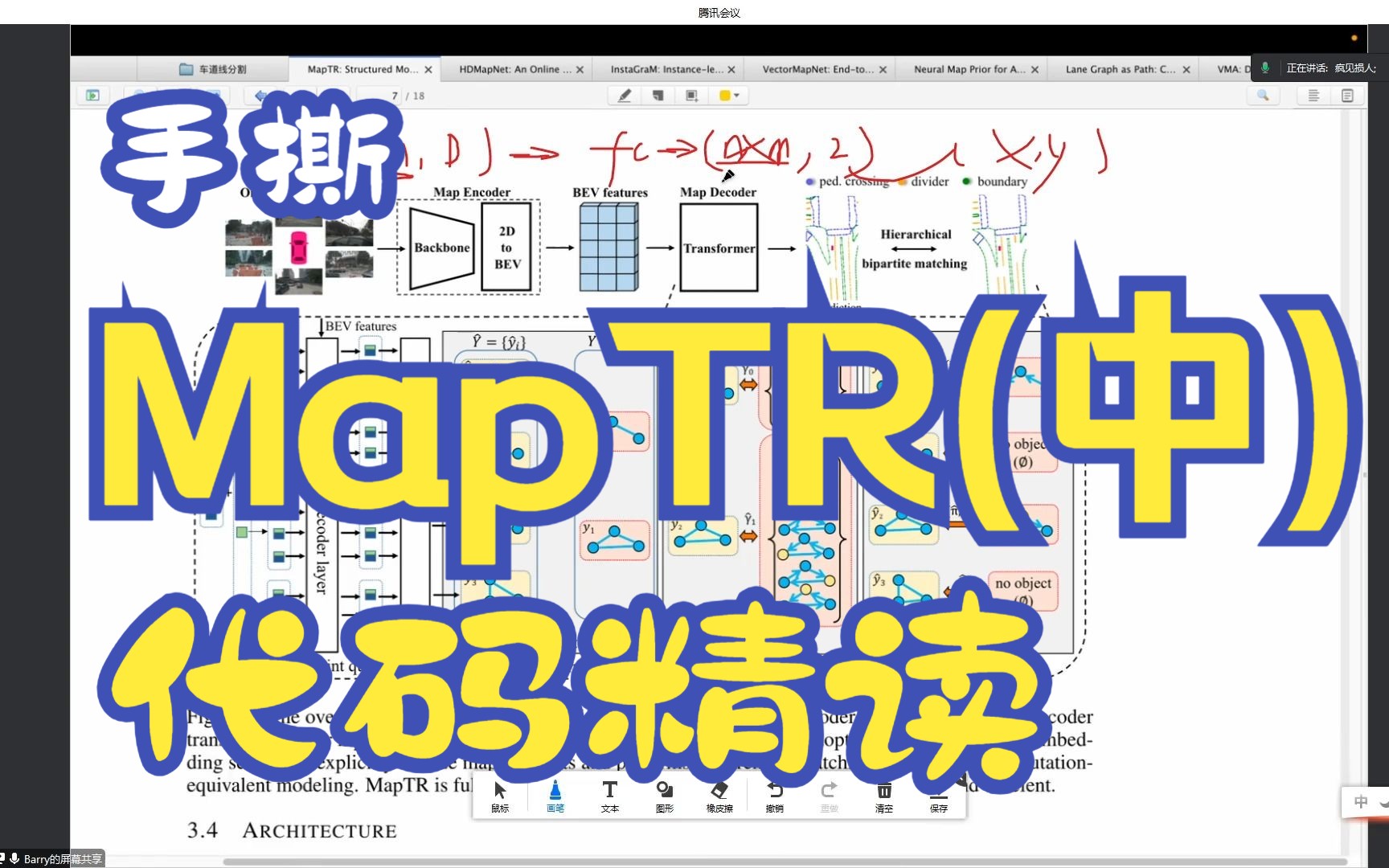Click the Transformer box in the Map Decoder
This screenshot has width=1389, height=868.
[x=719, y=248]
